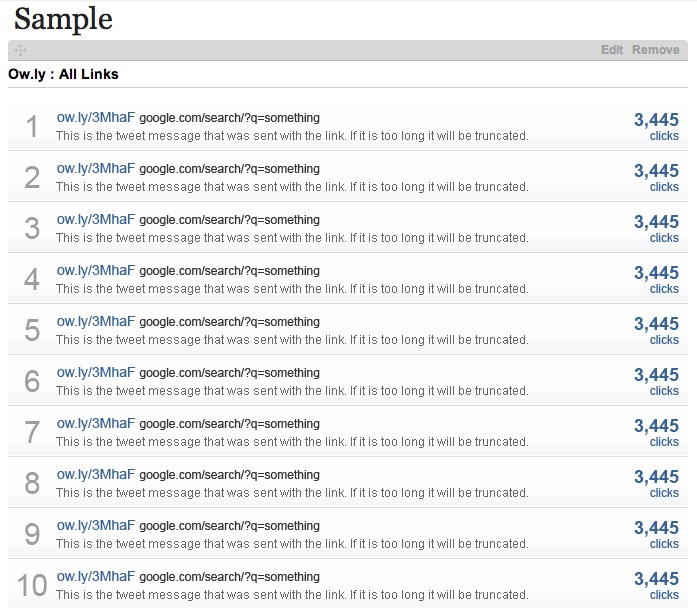Image resolution: width=697 pixels, height=616 pixels.
Task: Open the ow.ly/3MhaF link in row 9
Action: [95, 526]
